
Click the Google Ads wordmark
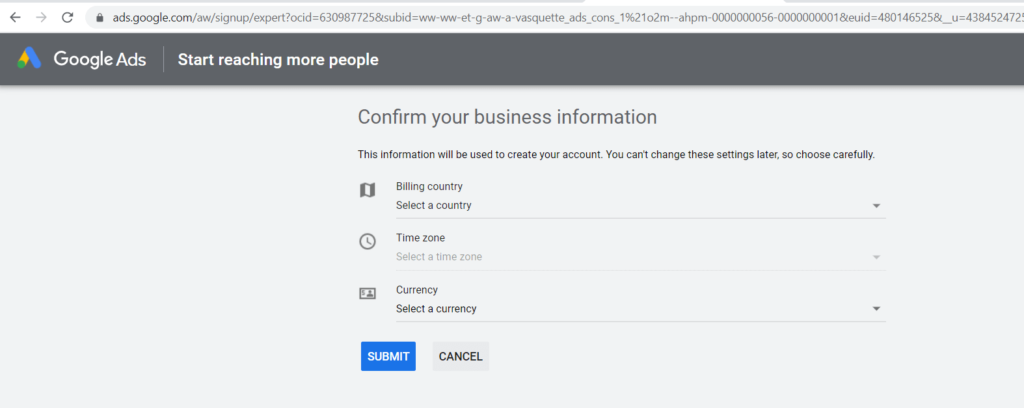100,59
